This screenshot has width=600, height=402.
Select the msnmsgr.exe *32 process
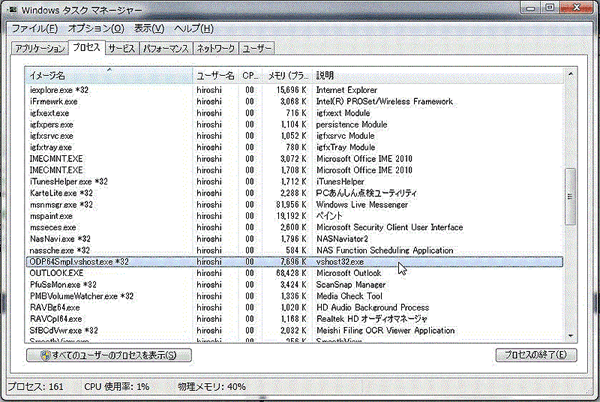point(294,205)
